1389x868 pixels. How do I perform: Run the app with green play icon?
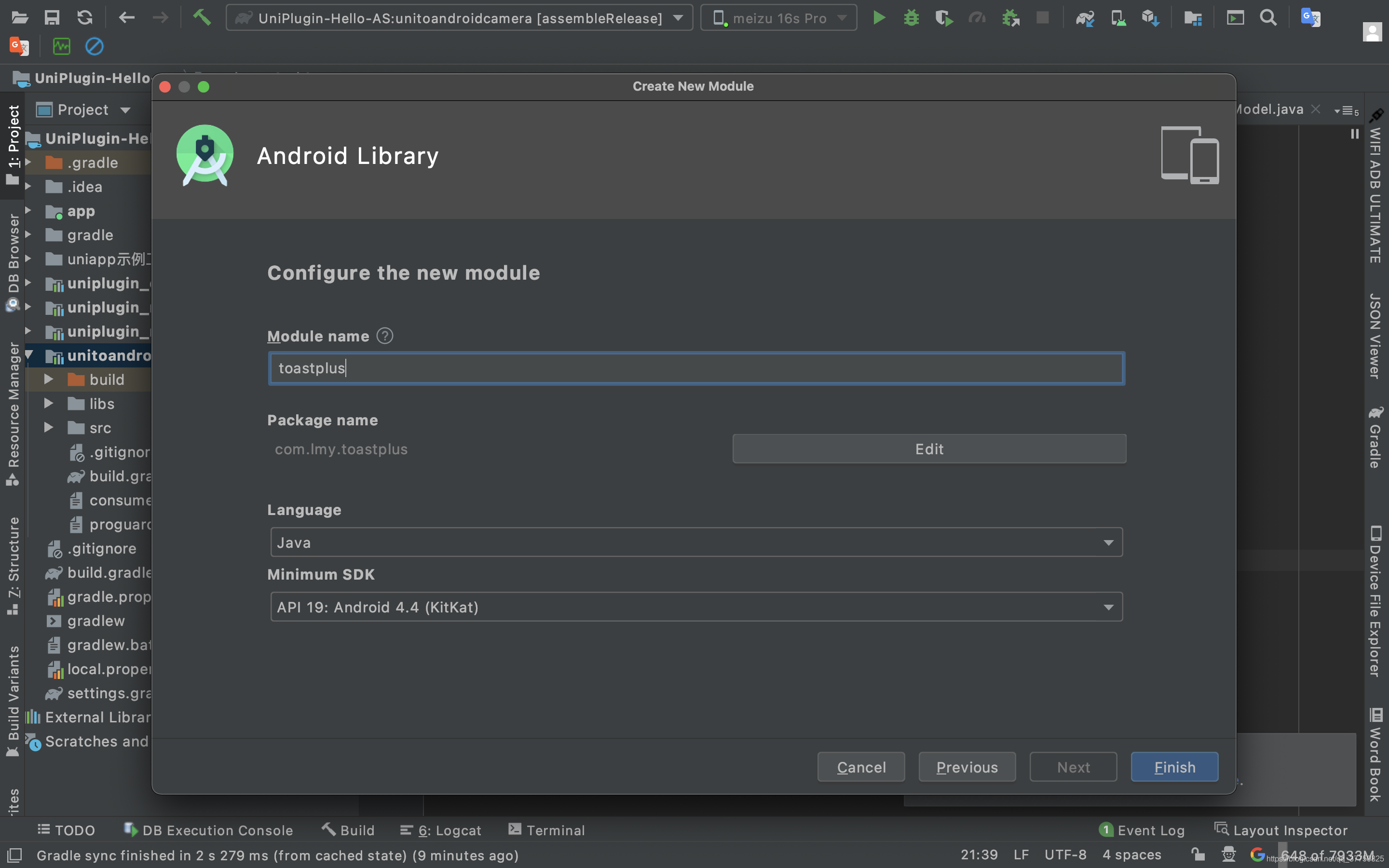pyautogui.click(x=878, y=18)
